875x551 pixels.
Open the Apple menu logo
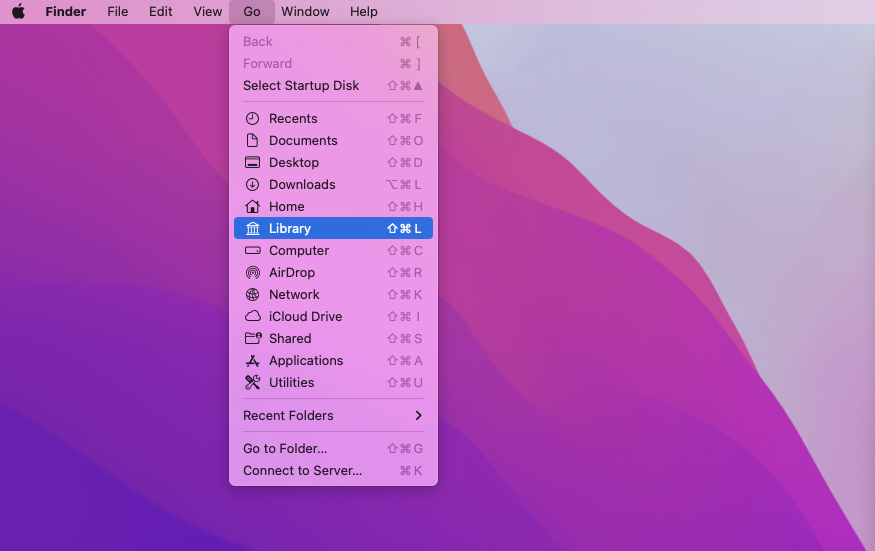point(18,11)
